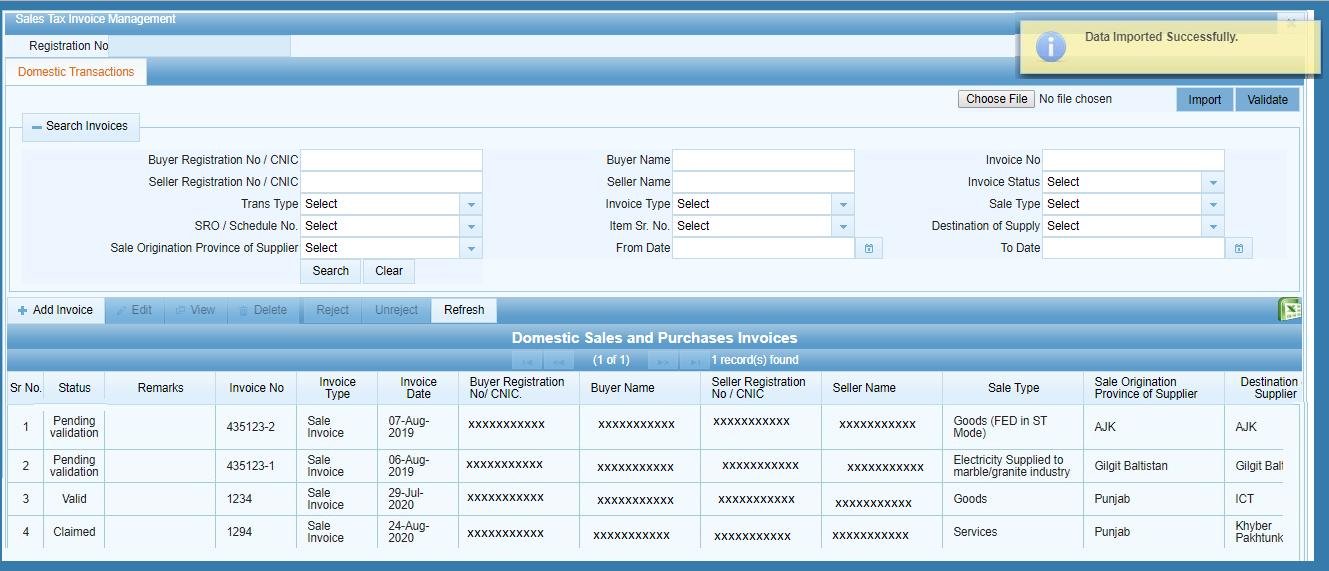Viewport: 1329px width, 571px height.
Task: Go to next page in paginator
Action: (662, 360)
